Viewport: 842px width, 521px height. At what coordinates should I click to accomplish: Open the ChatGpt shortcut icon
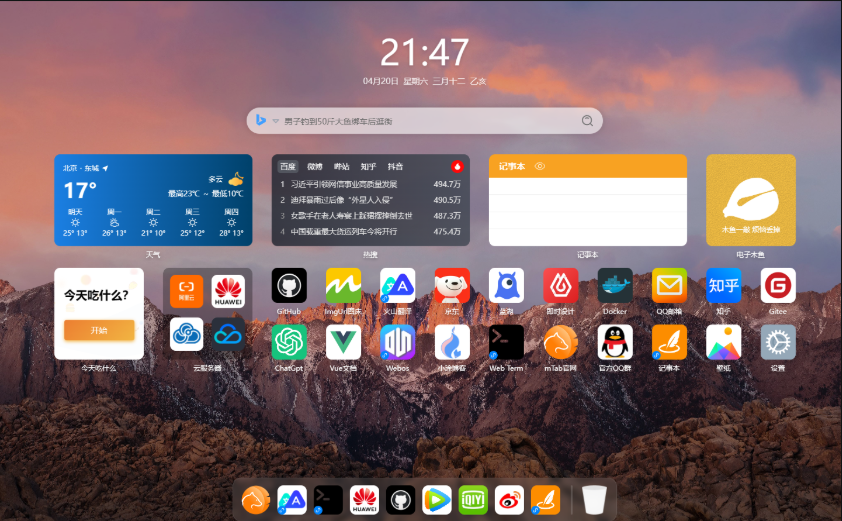tap(289, 342)
